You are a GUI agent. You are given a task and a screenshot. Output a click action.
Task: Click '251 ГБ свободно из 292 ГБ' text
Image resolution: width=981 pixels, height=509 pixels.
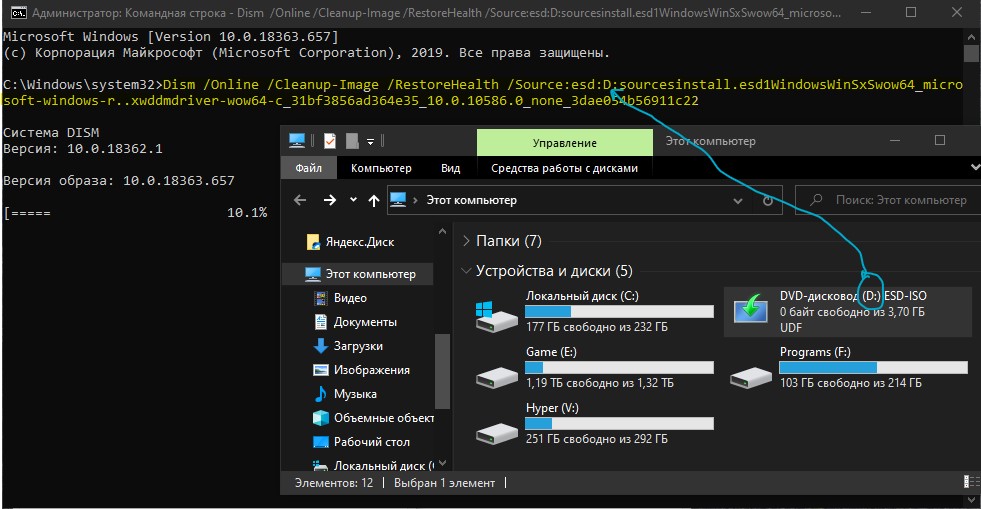point(597,439)
